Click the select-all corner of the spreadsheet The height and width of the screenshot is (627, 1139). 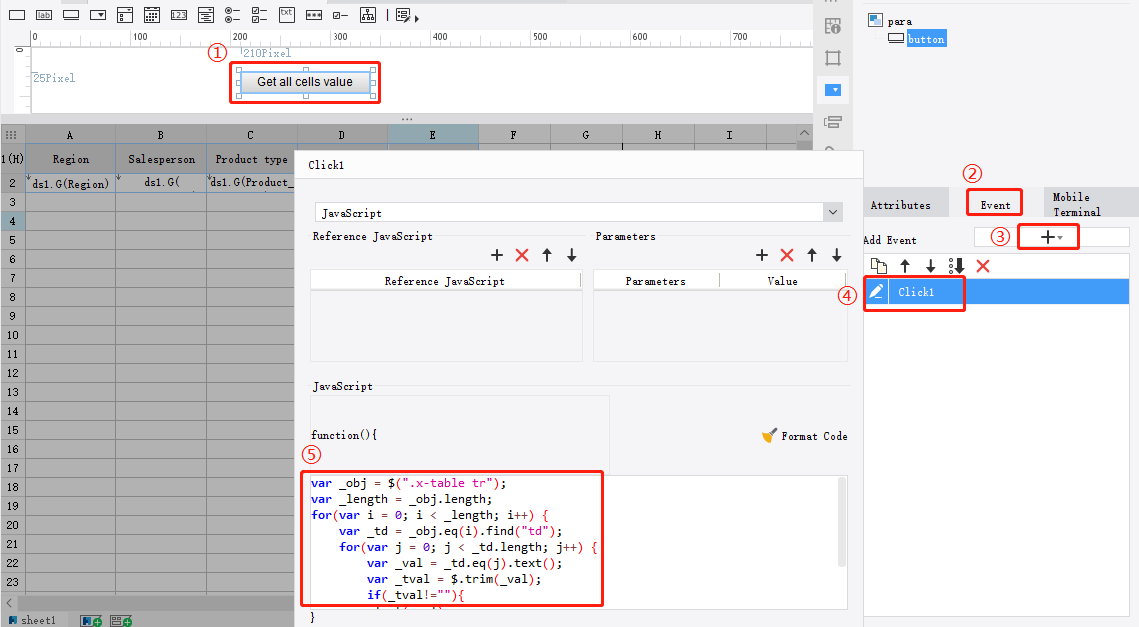[12, 134]
